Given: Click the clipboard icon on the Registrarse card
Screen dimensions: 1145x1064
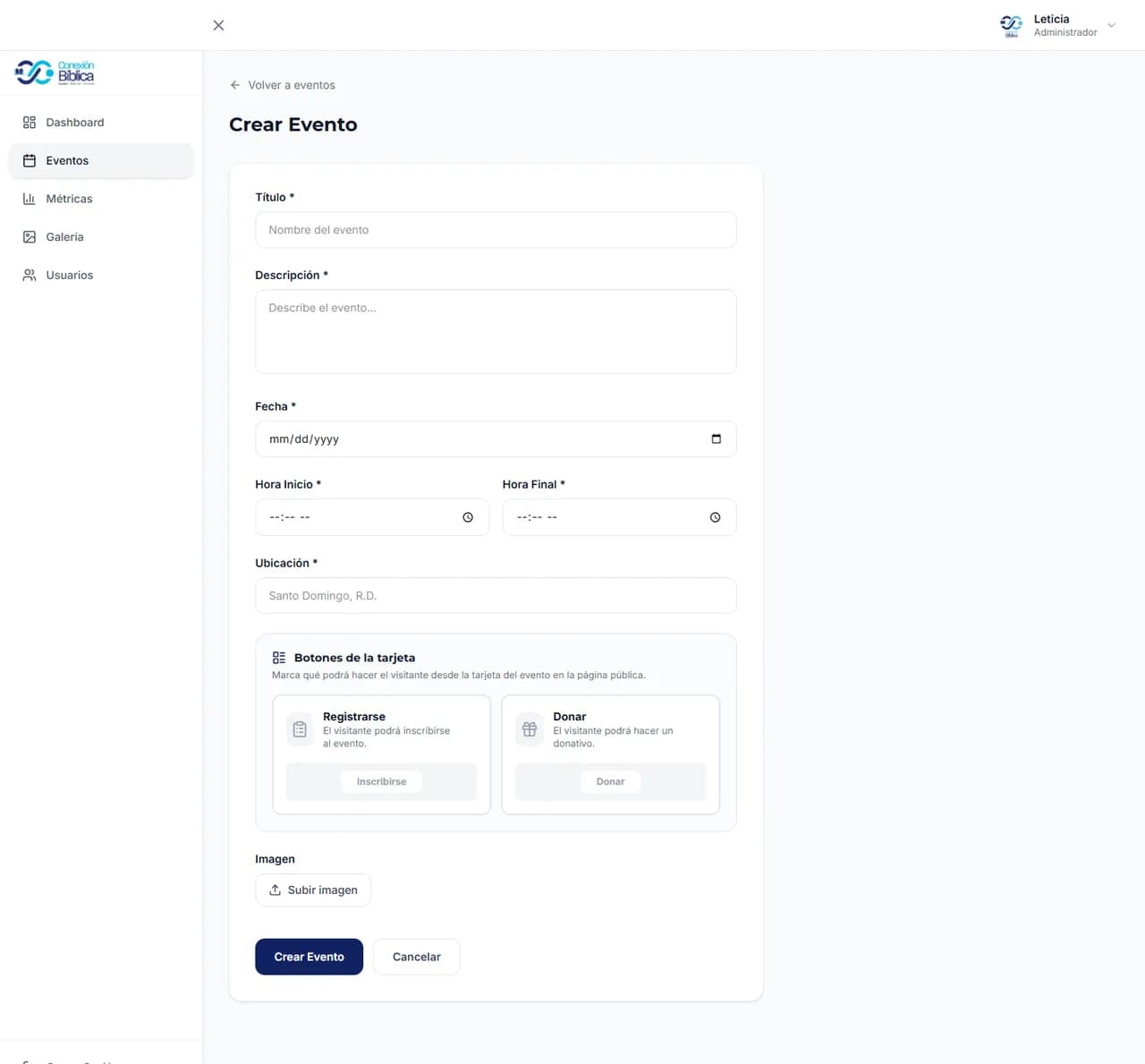Looking at the screenshot, I should pyautogui.click(x=300, y=729).
